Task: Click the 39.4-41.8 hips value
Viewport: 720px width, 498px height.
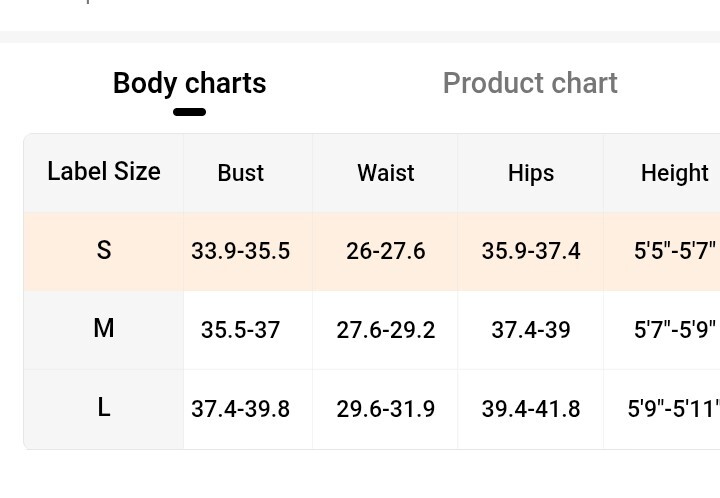Action: (x=531, y=409)
